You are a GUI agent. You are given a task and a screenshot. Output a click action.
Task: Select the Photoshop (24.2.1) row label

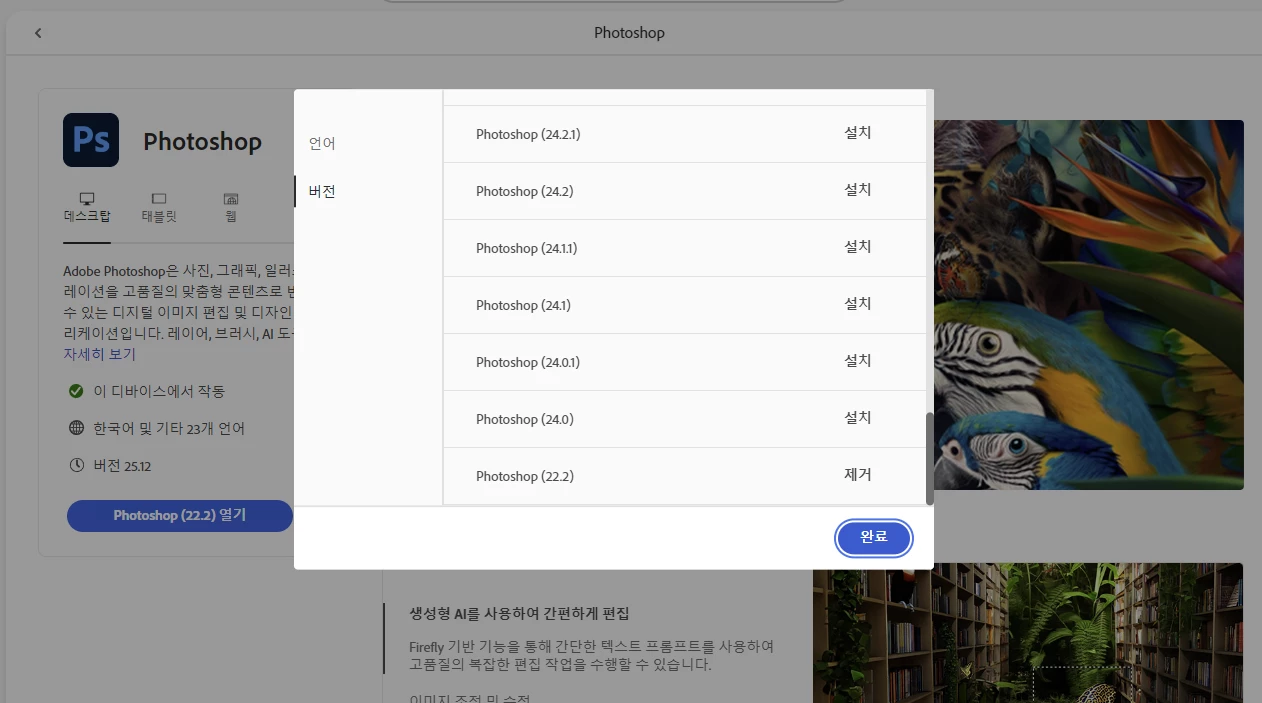(528, 134)
